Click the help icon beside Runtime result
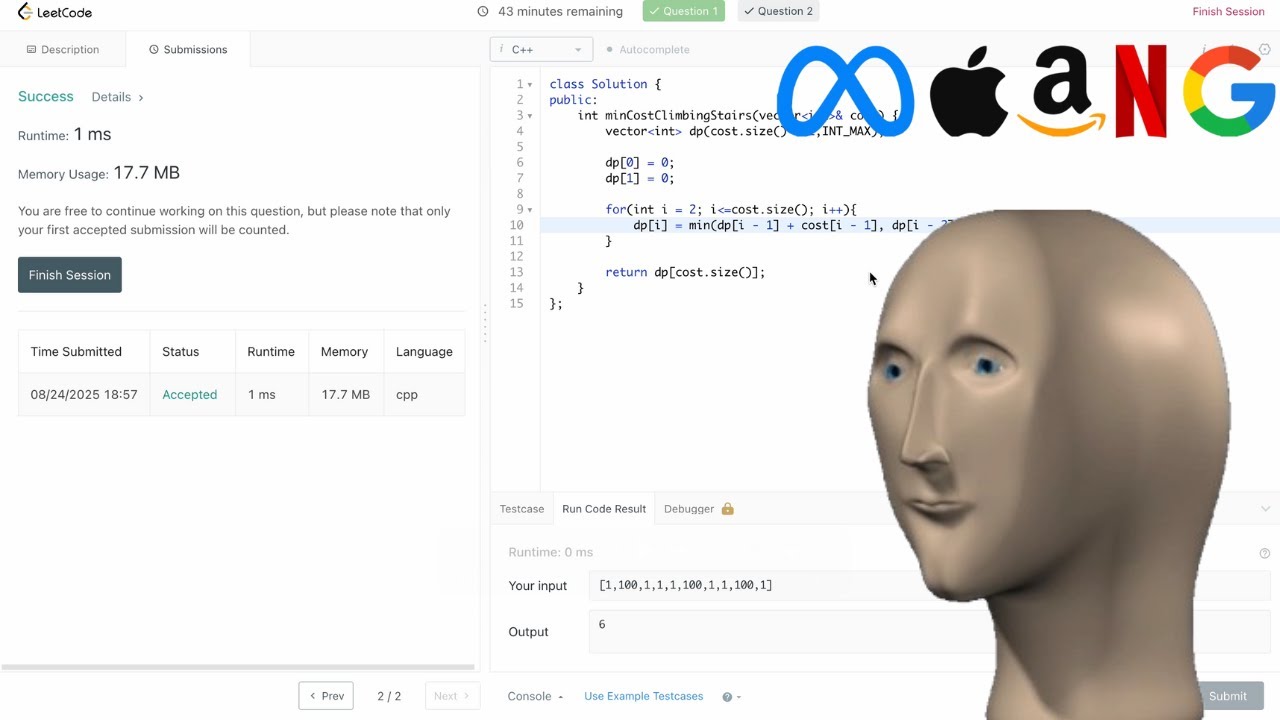Image resolution: width=1280 pixels, height=720 pixels. 1264,553
